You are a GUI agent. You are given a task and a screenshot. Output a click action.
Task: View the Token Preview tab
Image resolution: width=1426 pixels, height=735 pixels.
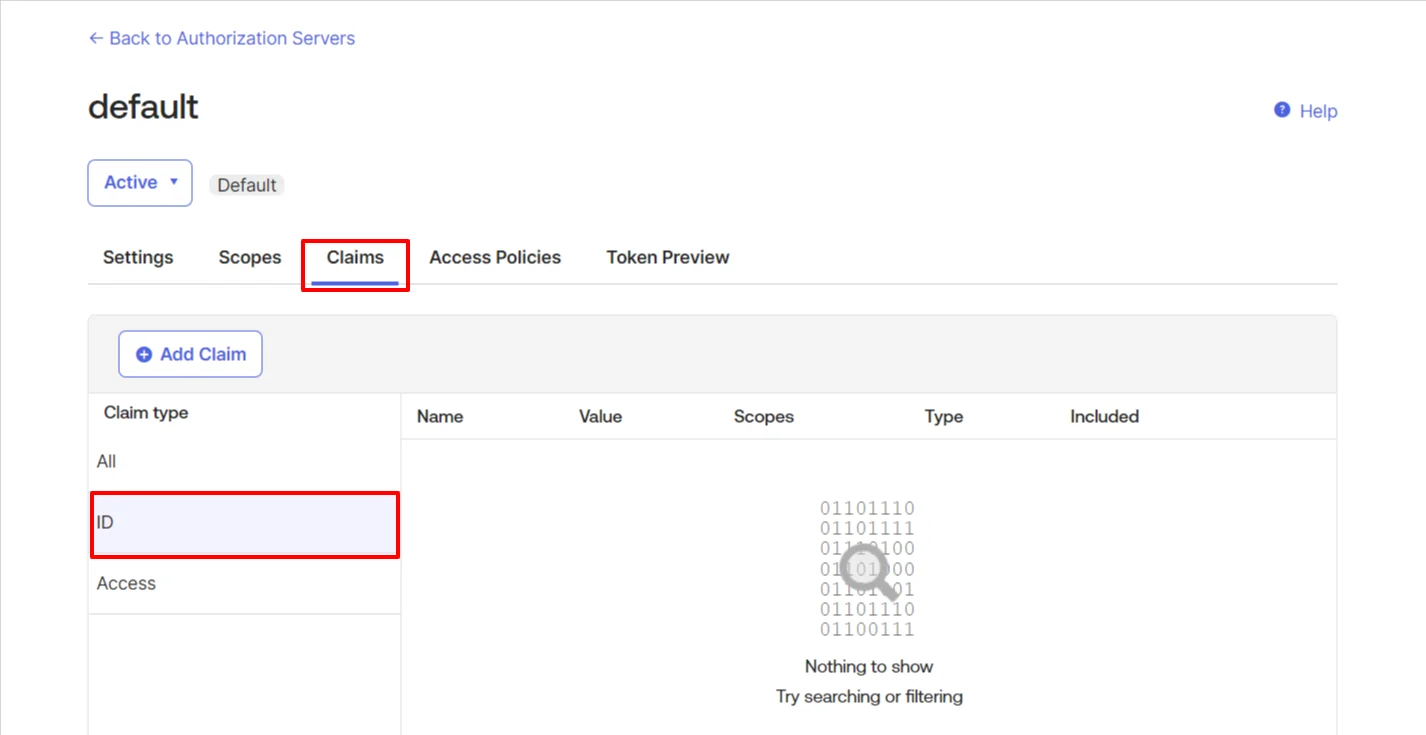point(667,257)
